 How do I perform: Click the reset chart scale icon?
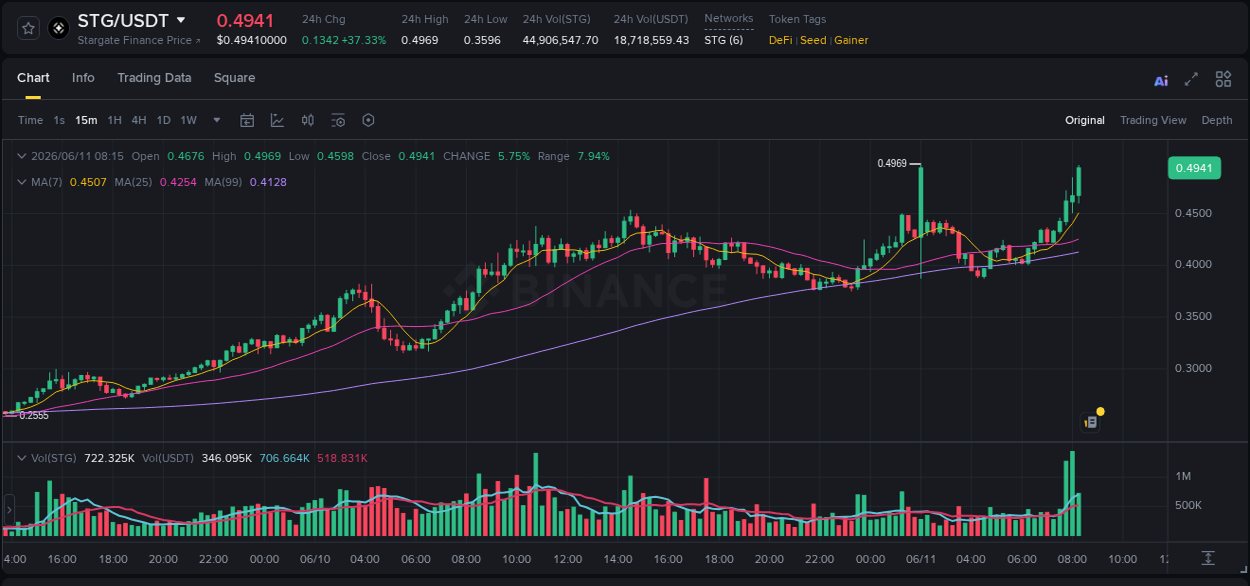(x=1208, y=557)
